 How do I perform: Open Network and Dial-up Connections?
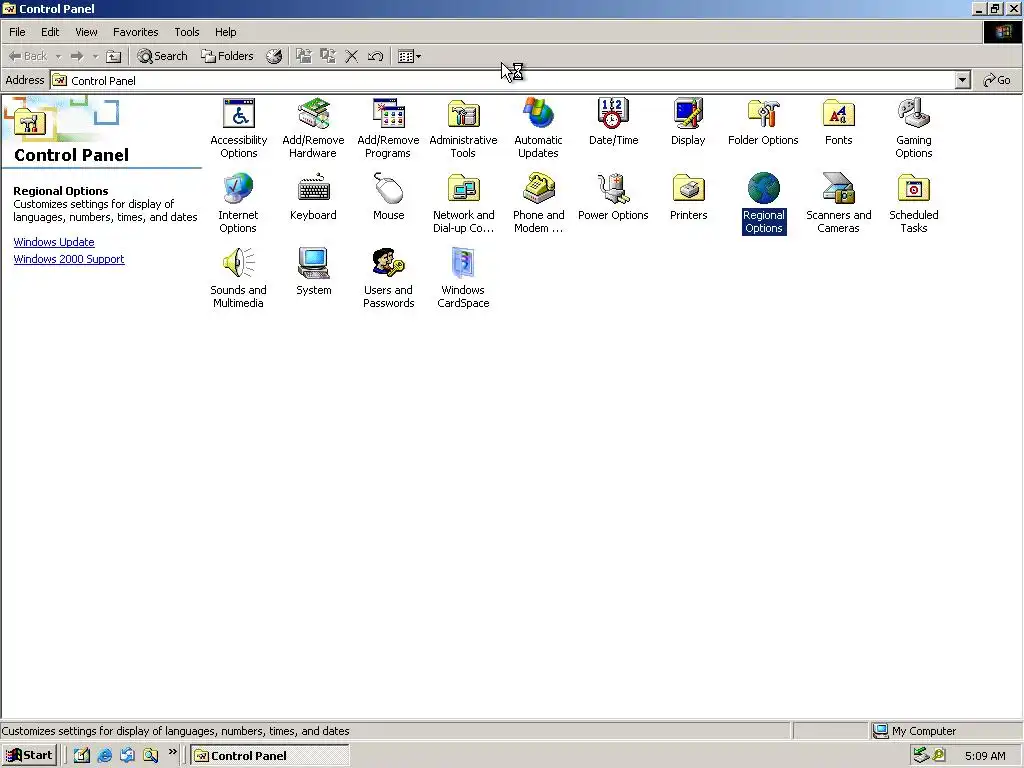coord(463,203)
